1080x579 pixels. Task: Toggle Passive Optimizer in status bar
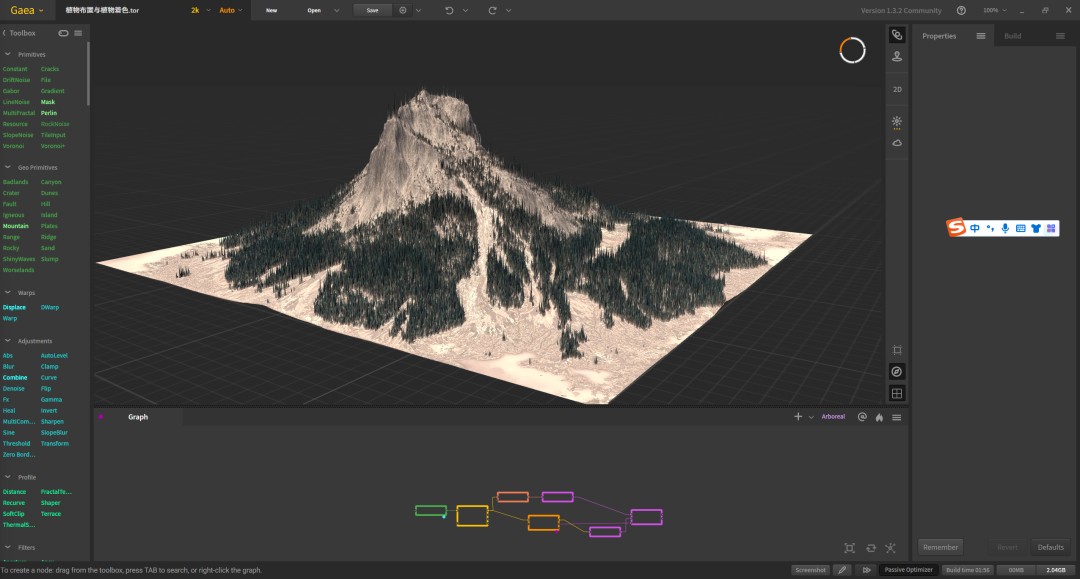pos(908,570)
